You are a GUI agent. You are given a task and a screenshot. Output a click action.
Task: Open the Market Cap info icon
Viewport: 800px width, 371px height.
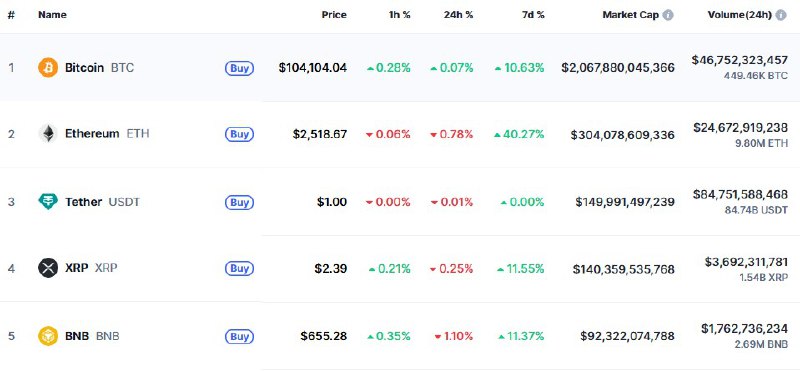click(667, 15)
